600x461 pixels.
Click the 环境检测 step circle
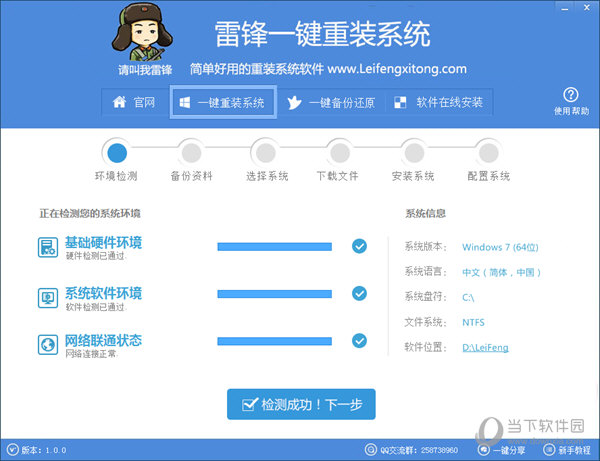point(116,152)
